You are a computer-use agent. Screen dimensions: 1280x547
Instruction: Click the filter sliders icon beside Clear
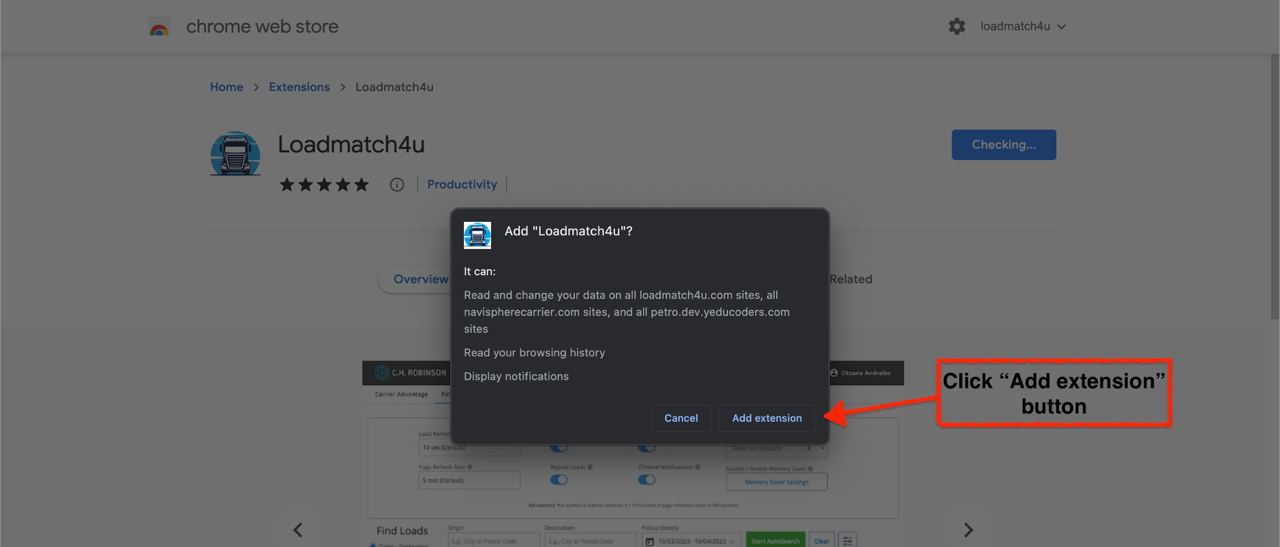[x=847, y=540]
